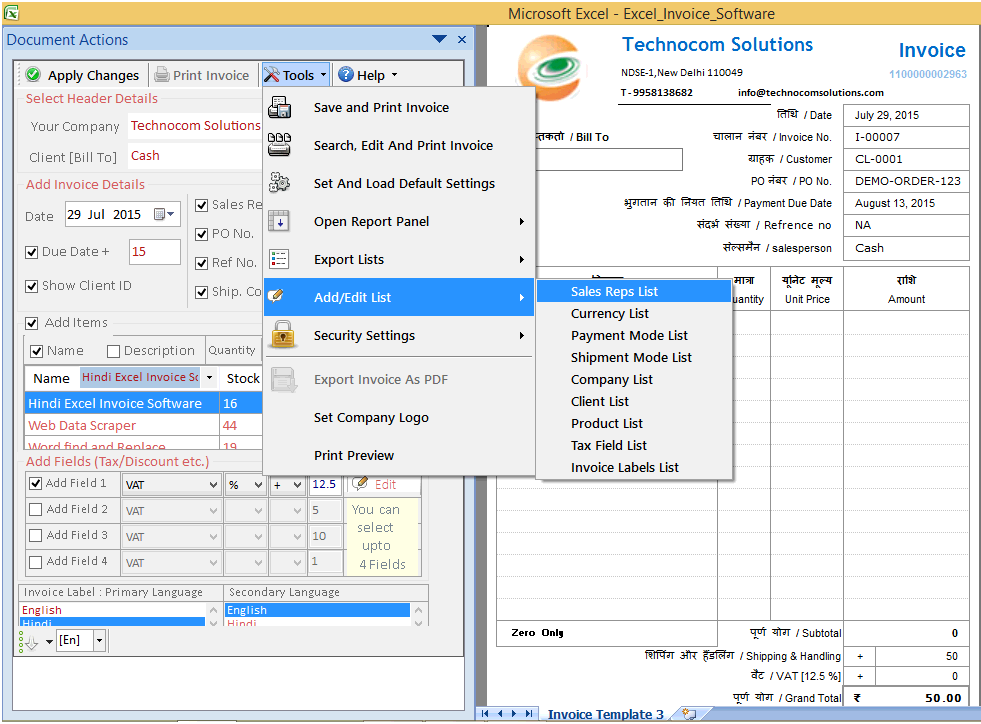Click the Due Date days field showing 15
The width and height of the screenshot is (981, 724).
[x=155, y=252]
